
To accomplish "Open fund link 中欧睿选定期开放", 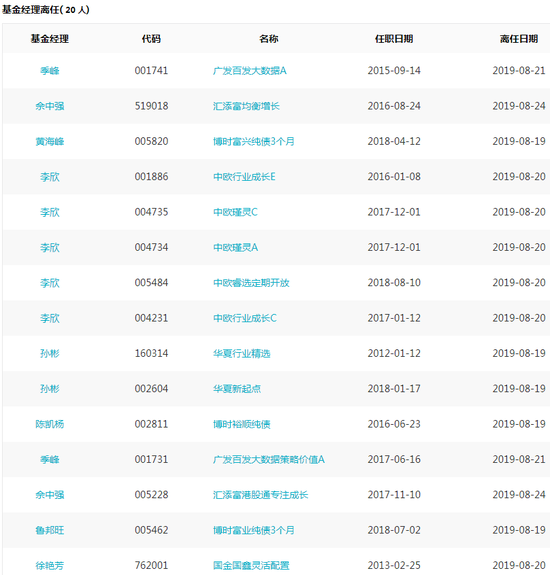I will pos(251,283).
